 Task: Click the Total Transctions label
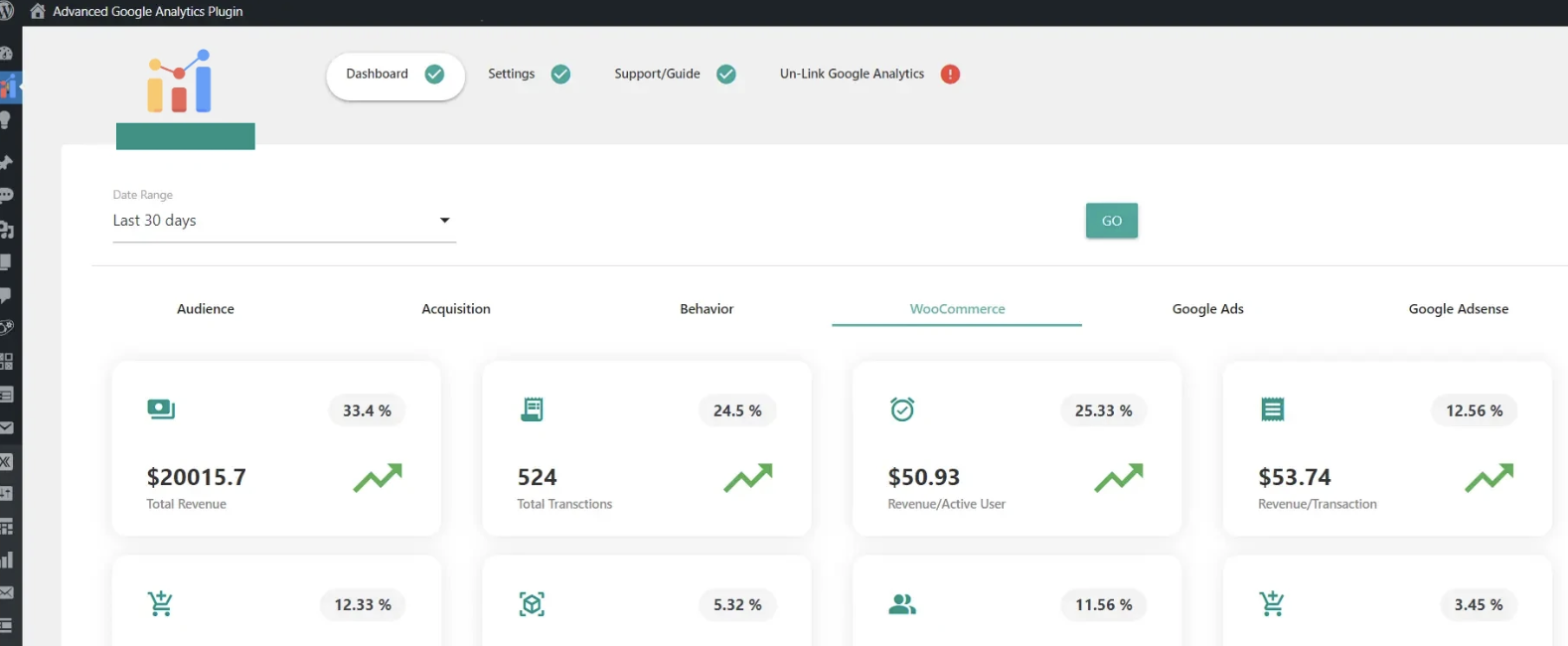pos(564,504)
